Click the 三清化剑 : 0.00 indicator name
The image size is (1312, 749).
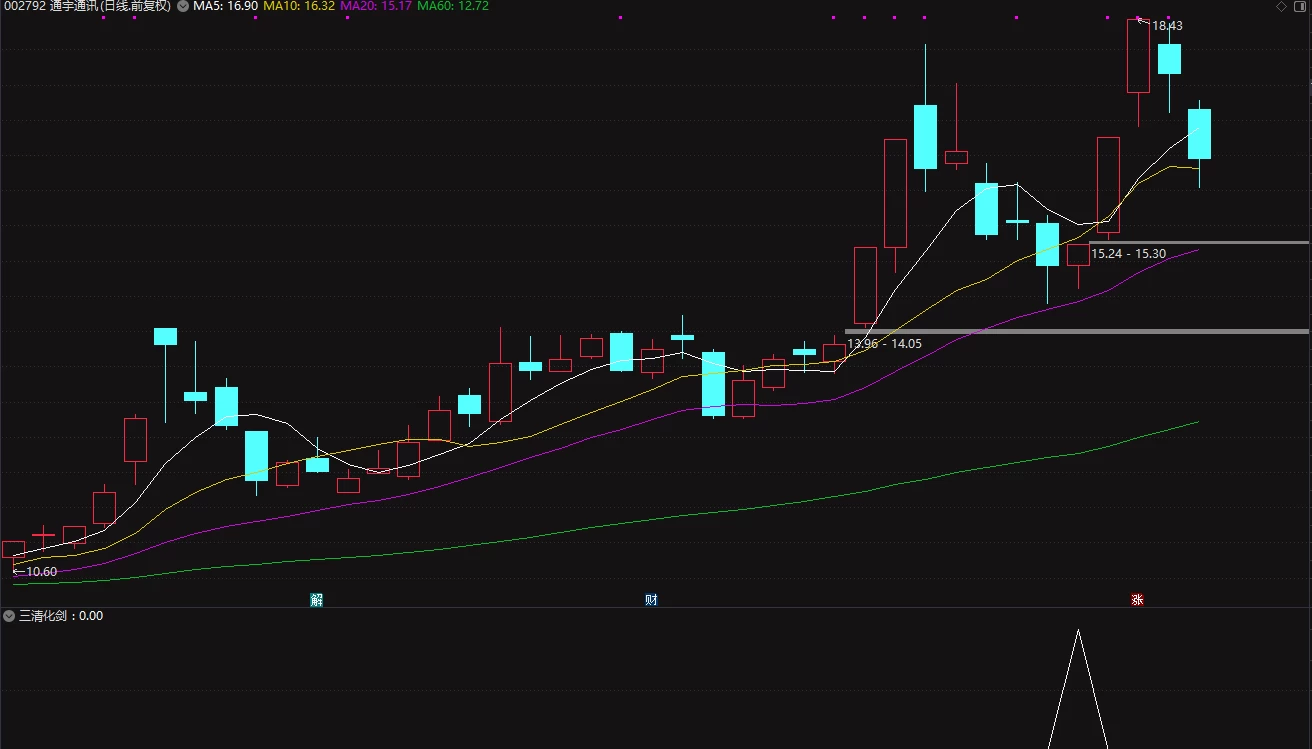click(x=61, y=616)
